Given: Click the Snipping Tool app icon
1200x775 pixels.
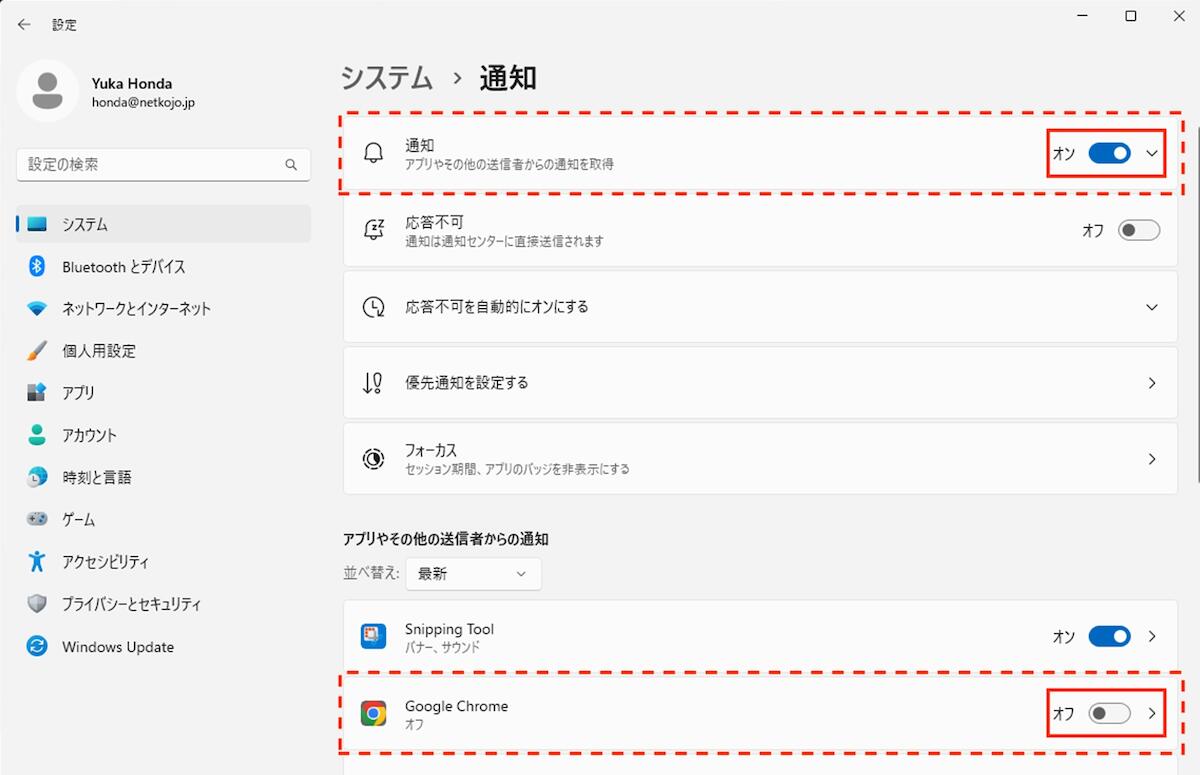Looking at the screenshot, I should tap(373, 636).
